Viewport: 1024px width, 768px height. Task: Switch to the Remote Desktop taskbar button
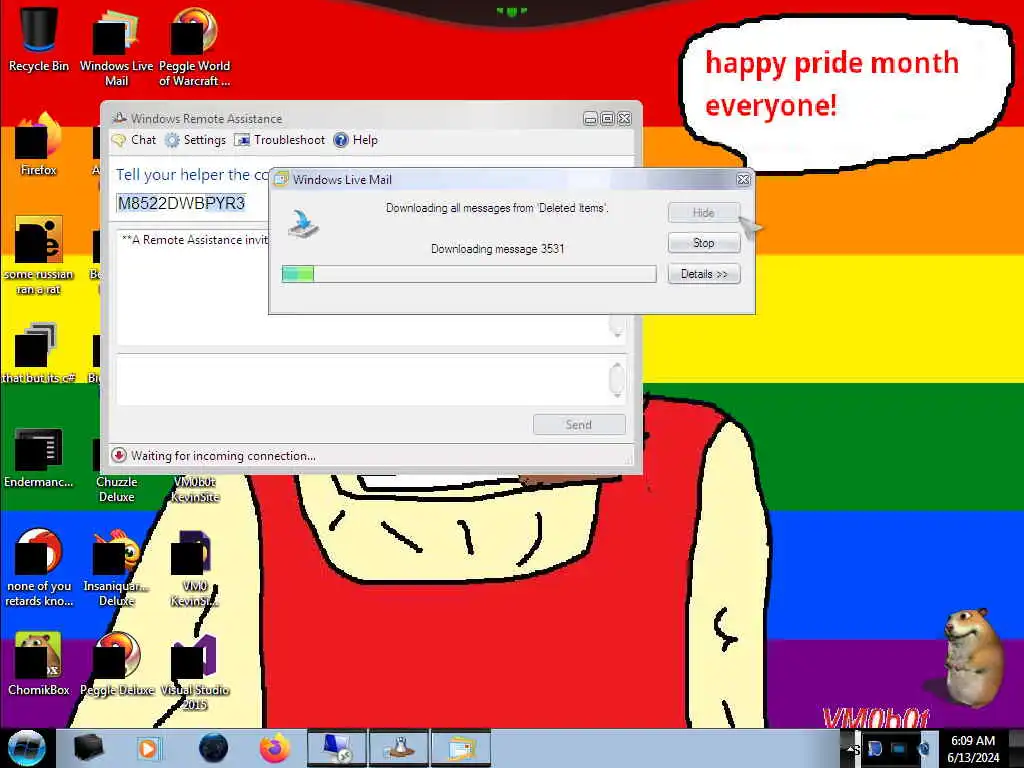[x=337, y=748]
